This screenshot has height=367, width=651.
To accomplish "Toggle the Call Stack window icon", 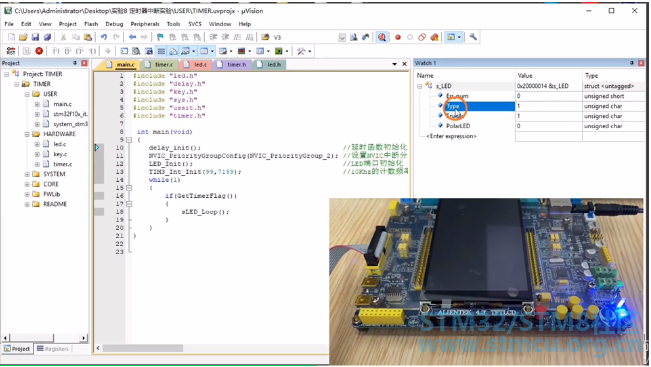I will pos(173,51).
